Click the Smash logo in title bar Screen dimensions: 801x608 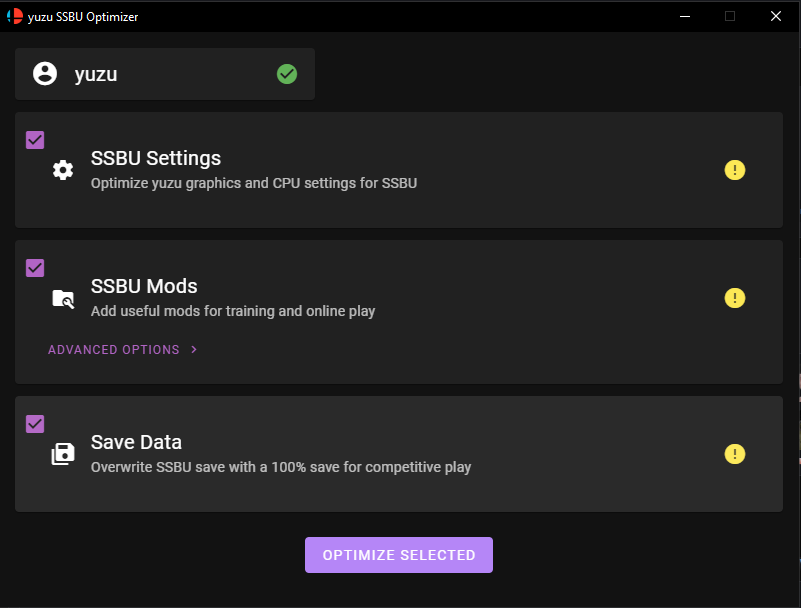[15, 16]
